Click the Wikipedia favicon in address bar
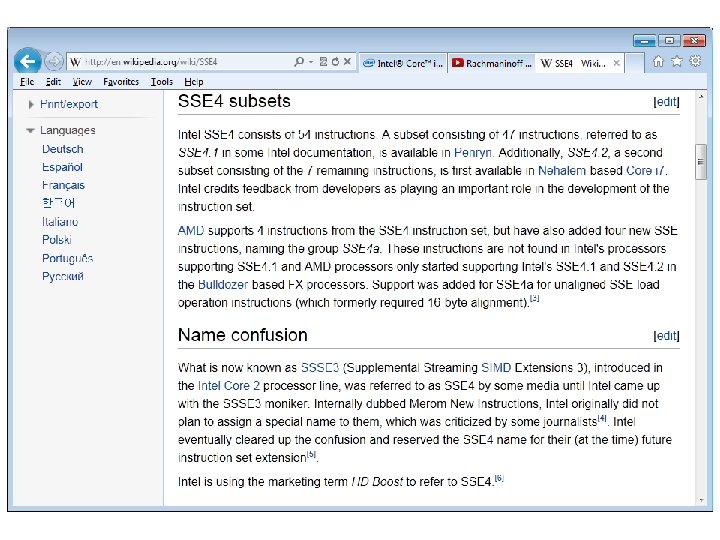Screen dimensions: 720x540 point(75,62)
